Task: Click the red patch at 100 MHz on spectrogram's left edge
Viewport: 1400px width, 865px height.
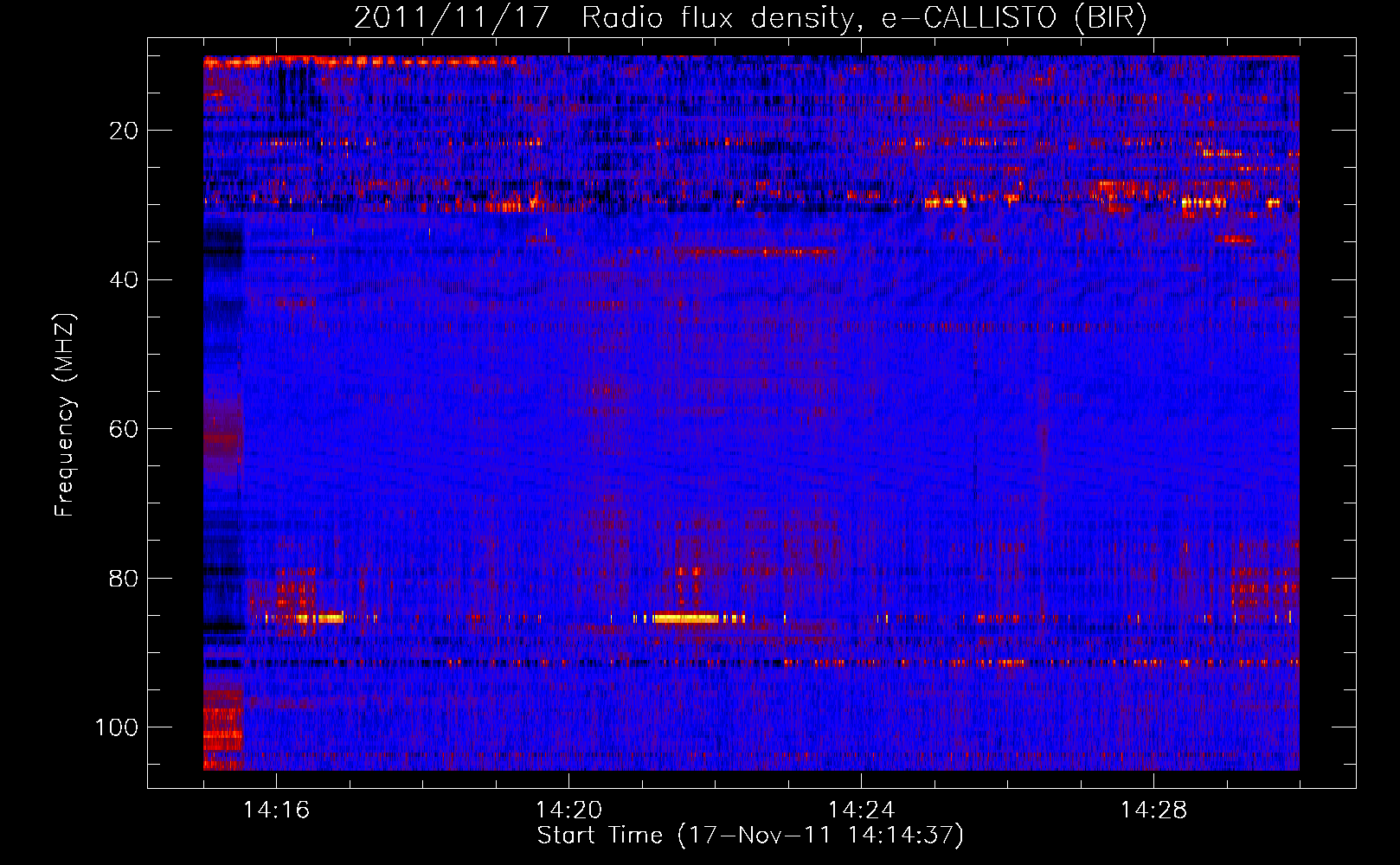Action: click(223, 729)
